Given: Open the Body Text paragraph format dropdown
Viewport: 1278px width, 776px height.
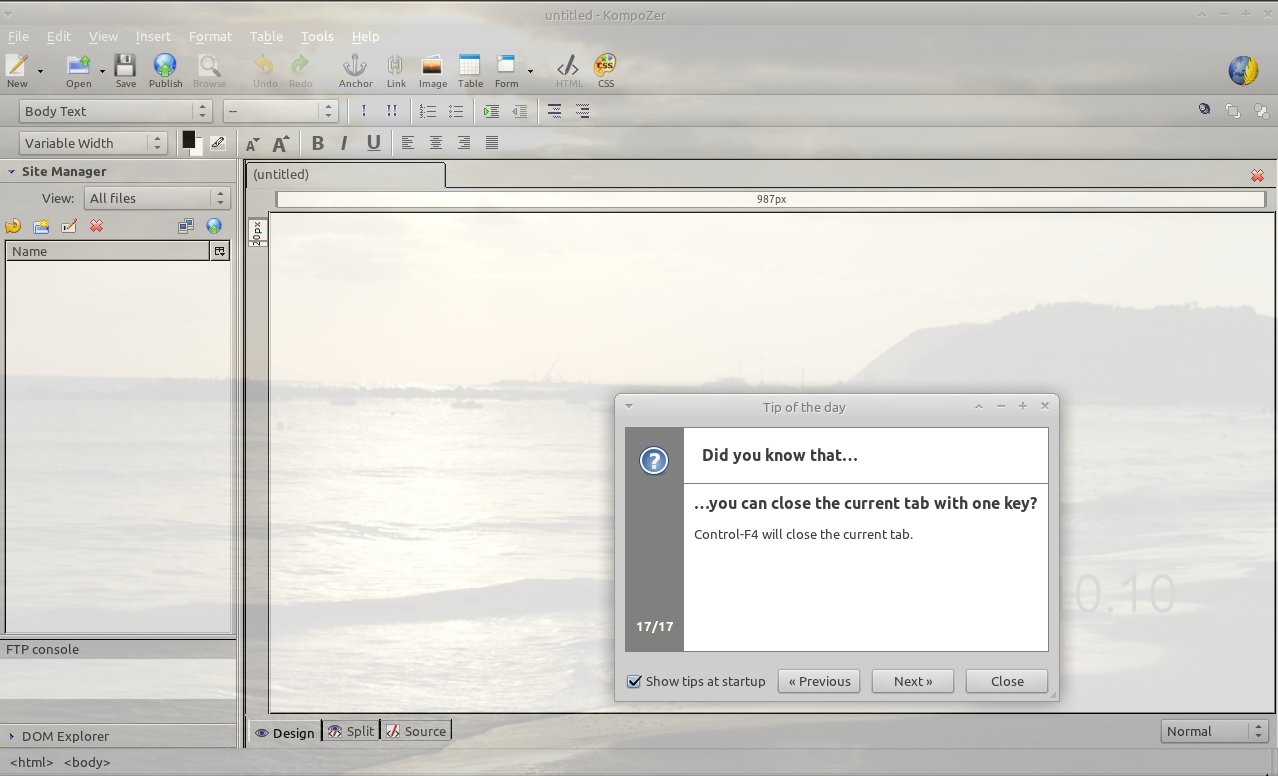Looking at the screenshot, I should point(116,112).
